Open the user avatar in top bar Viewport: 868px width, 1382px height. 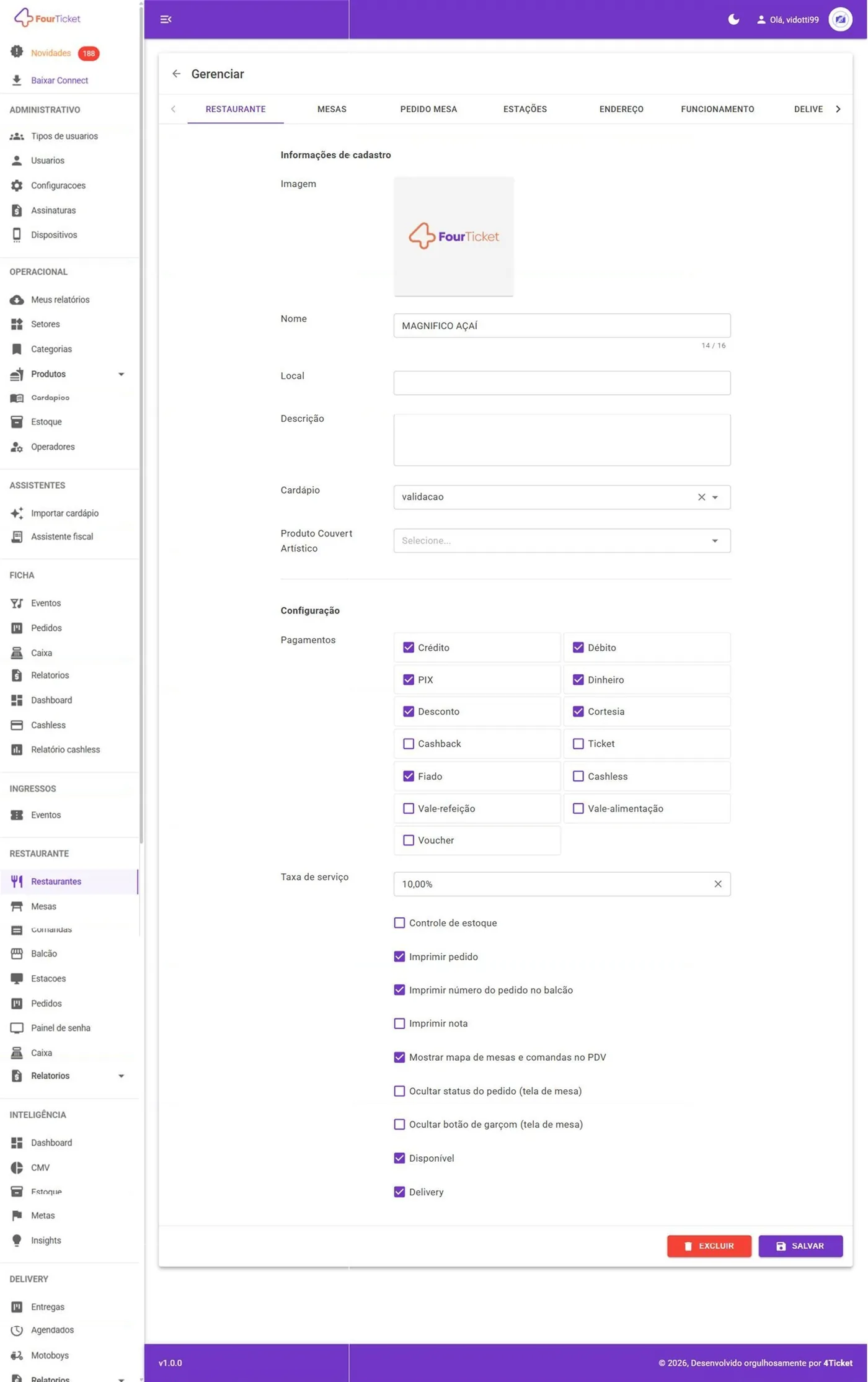click(840, 19)
